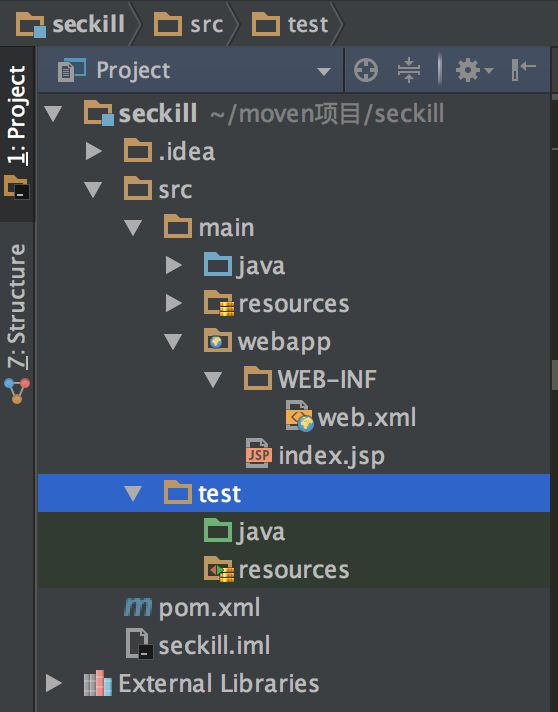The image size is (558, 712).
Task: Hide the Project tool window panel
Action: (523, 69)
